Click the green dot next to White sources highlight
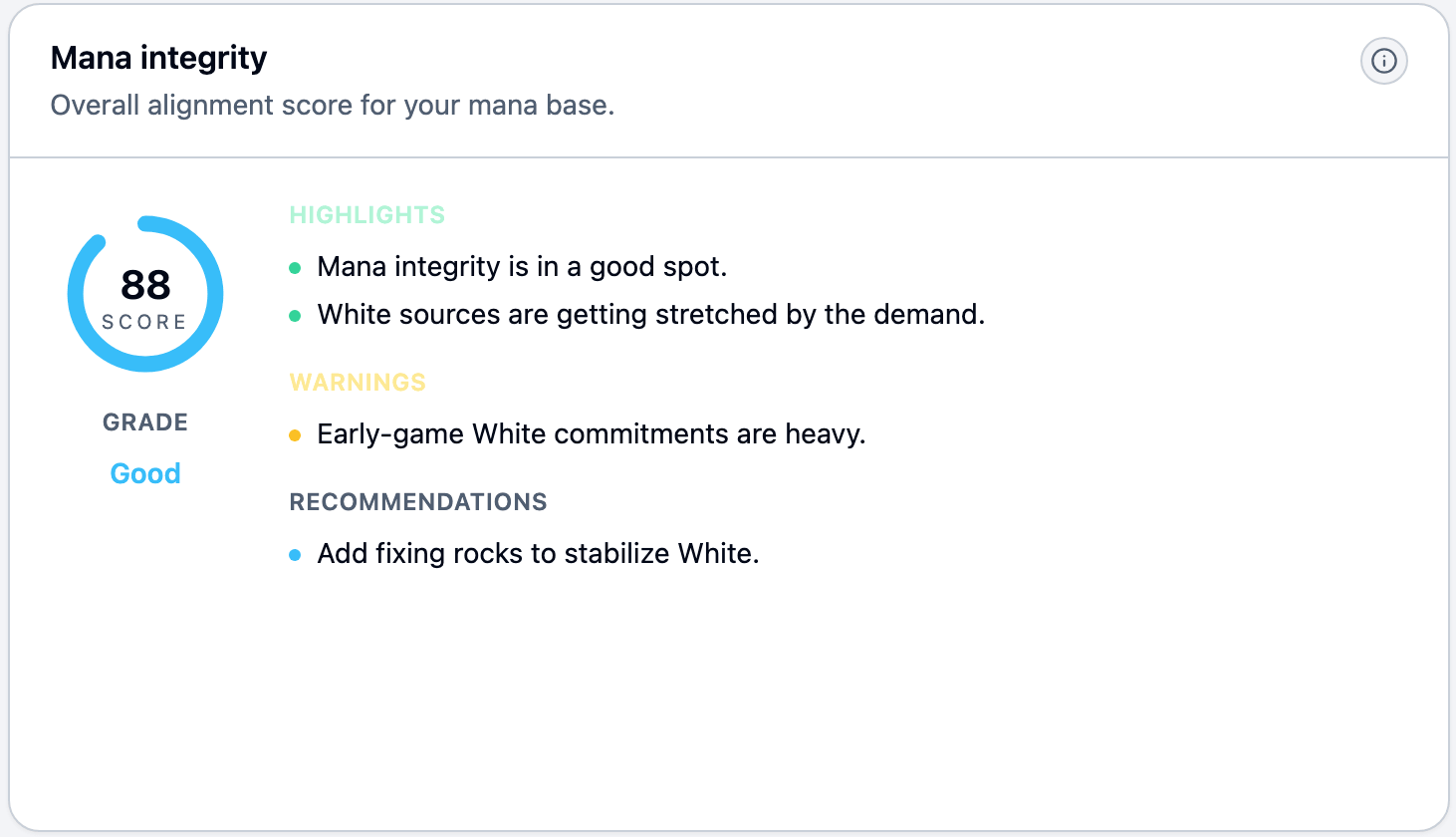Image resolution: width=1456 pixels, height=837 pixels. (x=296, y=315)
